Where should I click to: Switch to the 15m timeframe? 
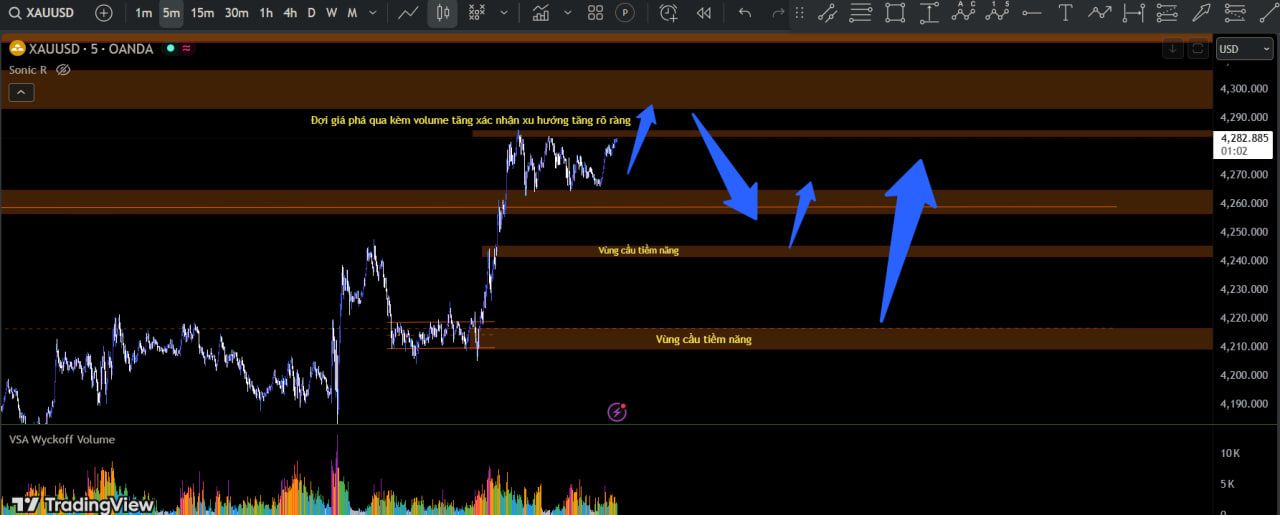pos(202,13)
